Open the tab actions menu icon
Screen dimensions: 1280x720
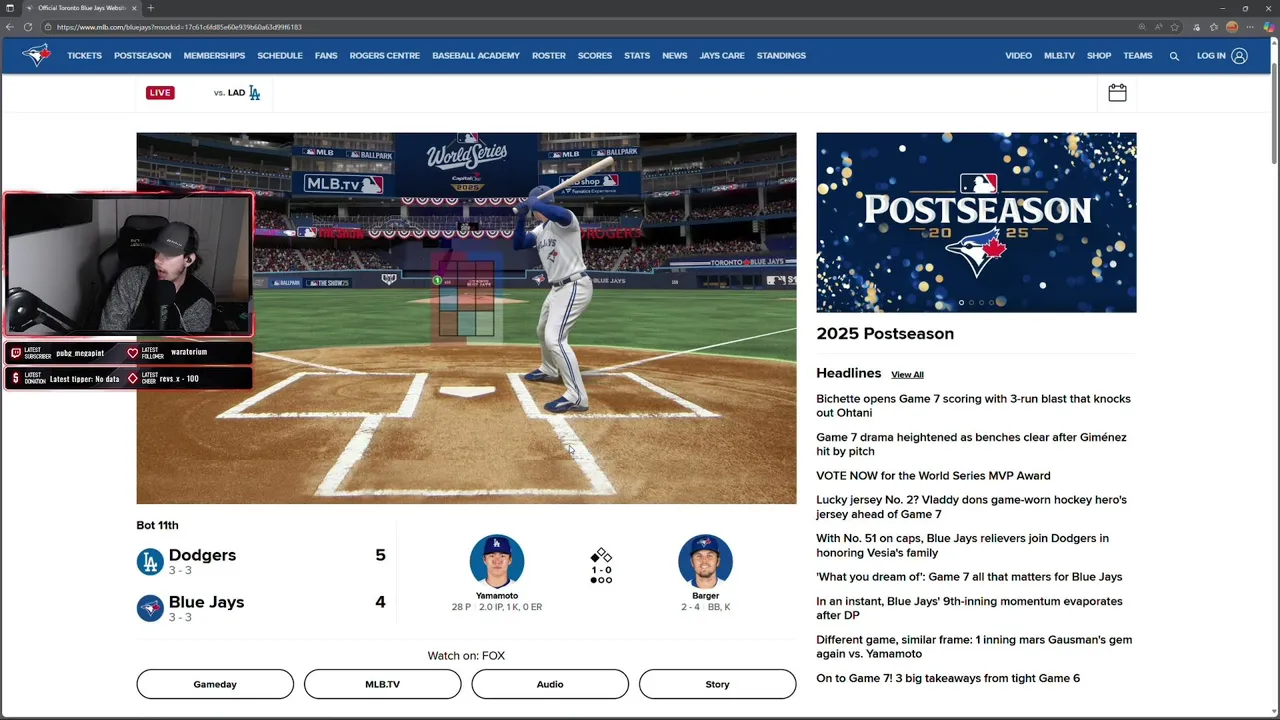[x=10, y=8]
